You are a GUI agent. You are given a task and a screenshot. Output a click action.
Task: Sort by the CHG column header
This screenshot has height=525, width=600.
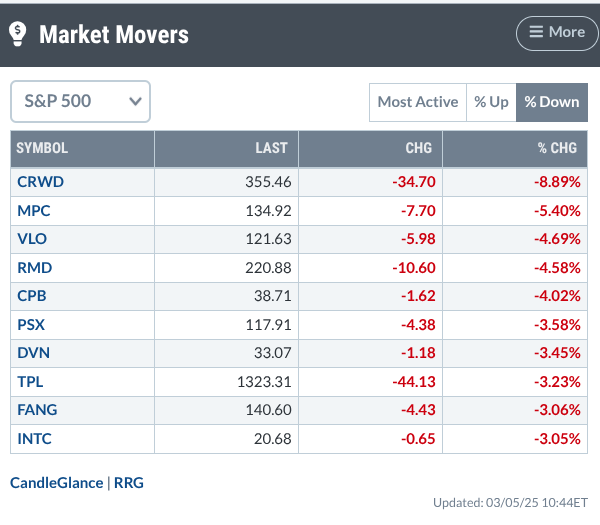370,148
